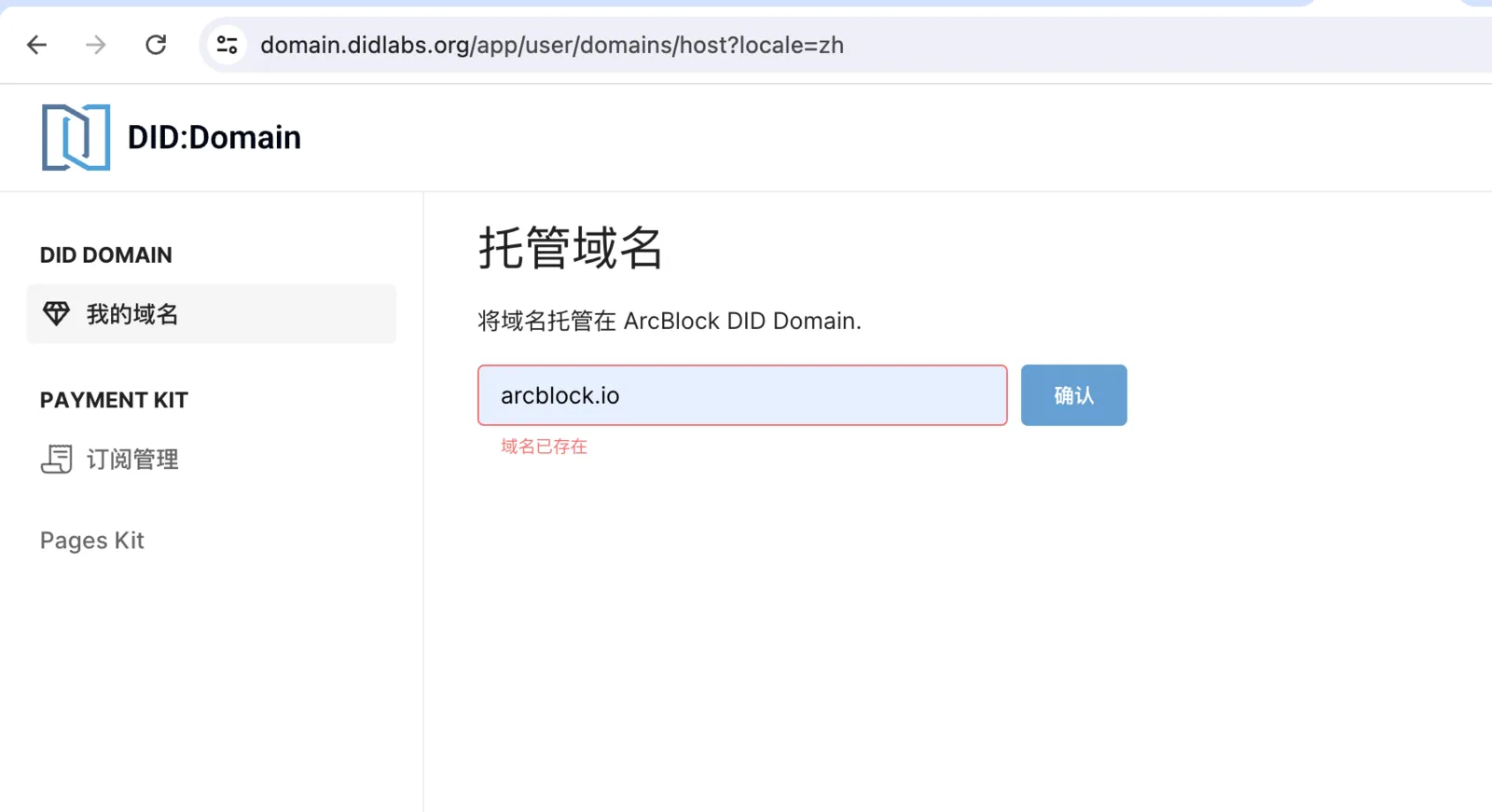Click the DID:Domain logo icon
Screen dimensions: 1492x812
point(76,137)
